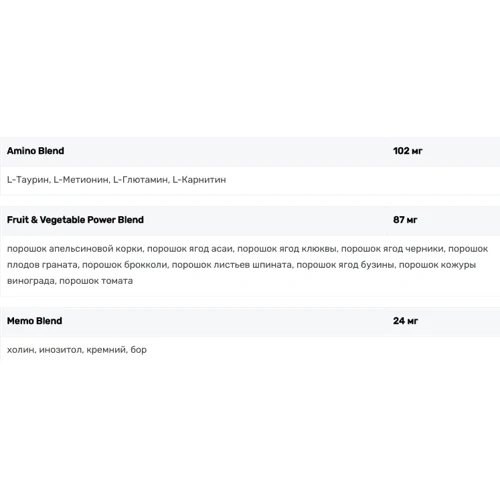The height and width of the screenshot is (500, 500).
Task: Click порошок ягод клюквы text
Action: [287, 249]
